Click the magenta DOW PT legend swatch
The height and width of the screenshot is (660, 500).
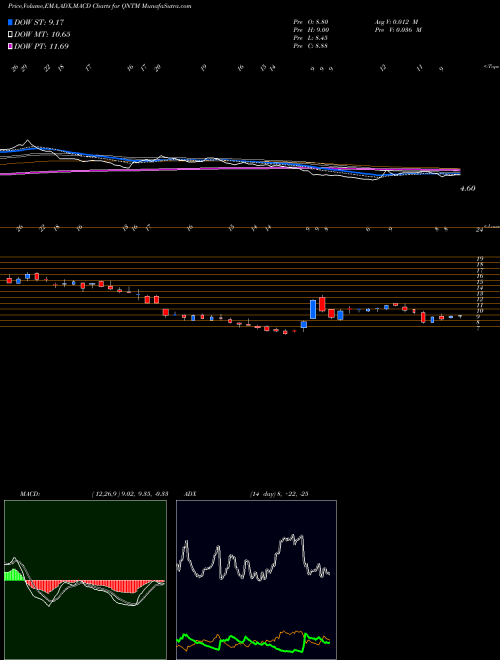pyautogui.click(x=10, y=46)
